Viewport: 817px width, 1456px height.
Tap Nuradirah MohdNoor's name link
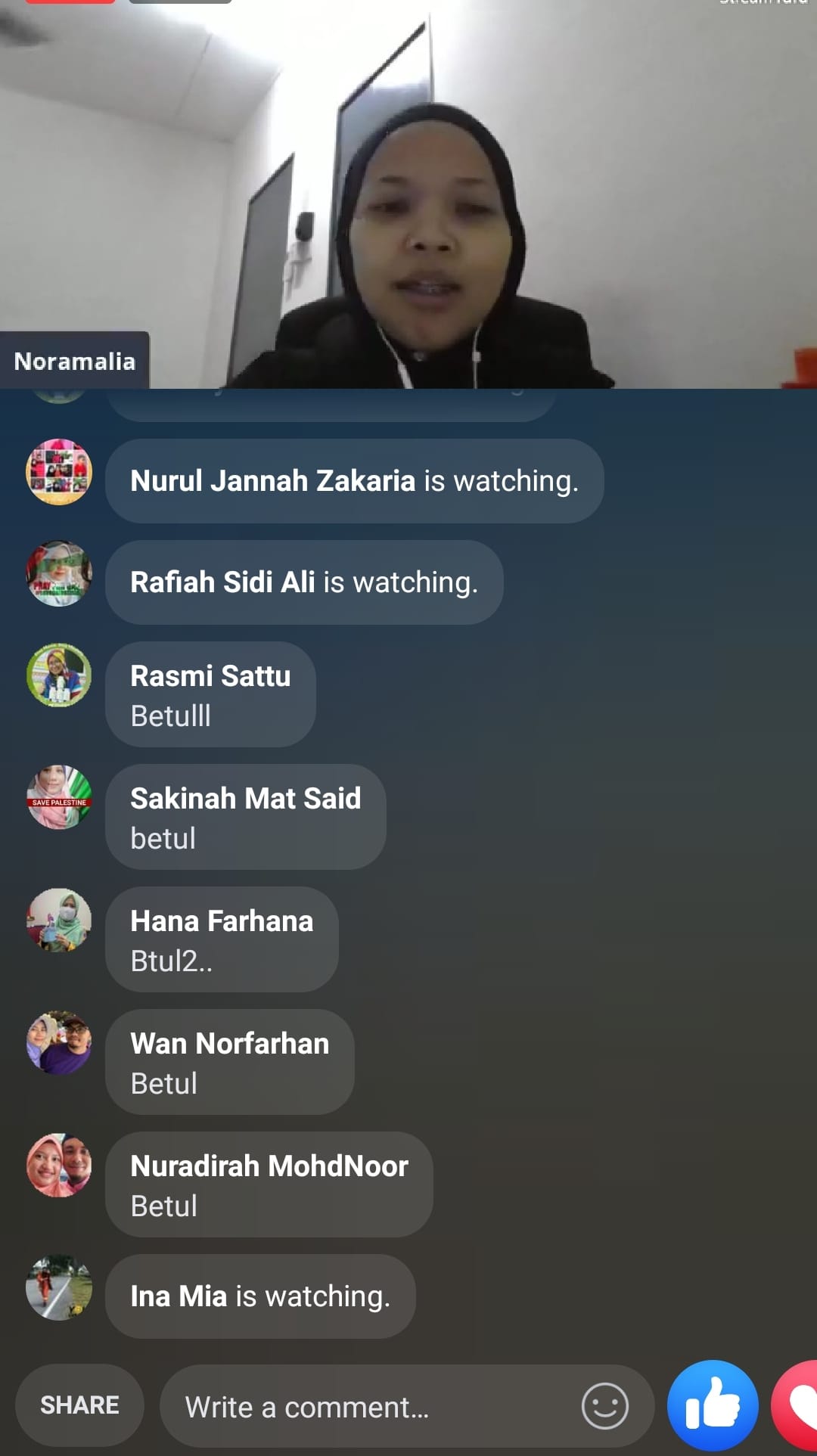269,1166
